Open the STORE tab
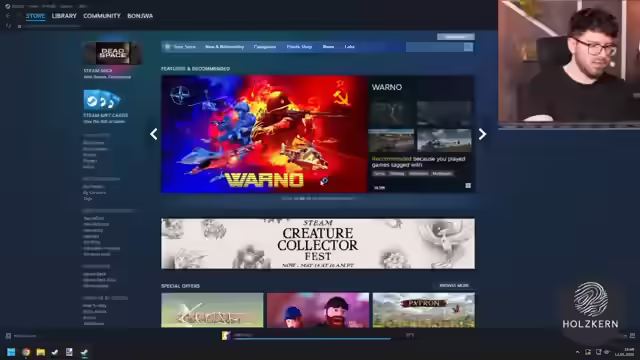 point(36,16)
